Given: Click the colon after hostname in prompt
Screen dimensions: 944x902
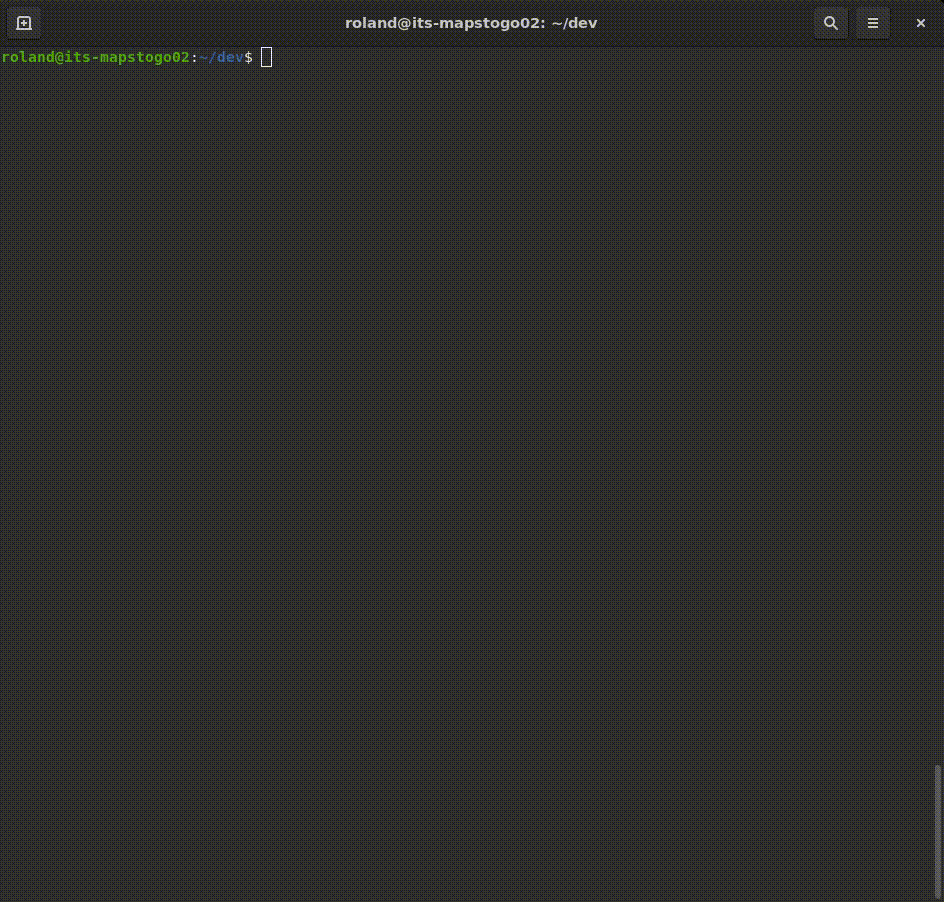Looking at the screenshot, I should pyautogui.click(x=194, y=58).
